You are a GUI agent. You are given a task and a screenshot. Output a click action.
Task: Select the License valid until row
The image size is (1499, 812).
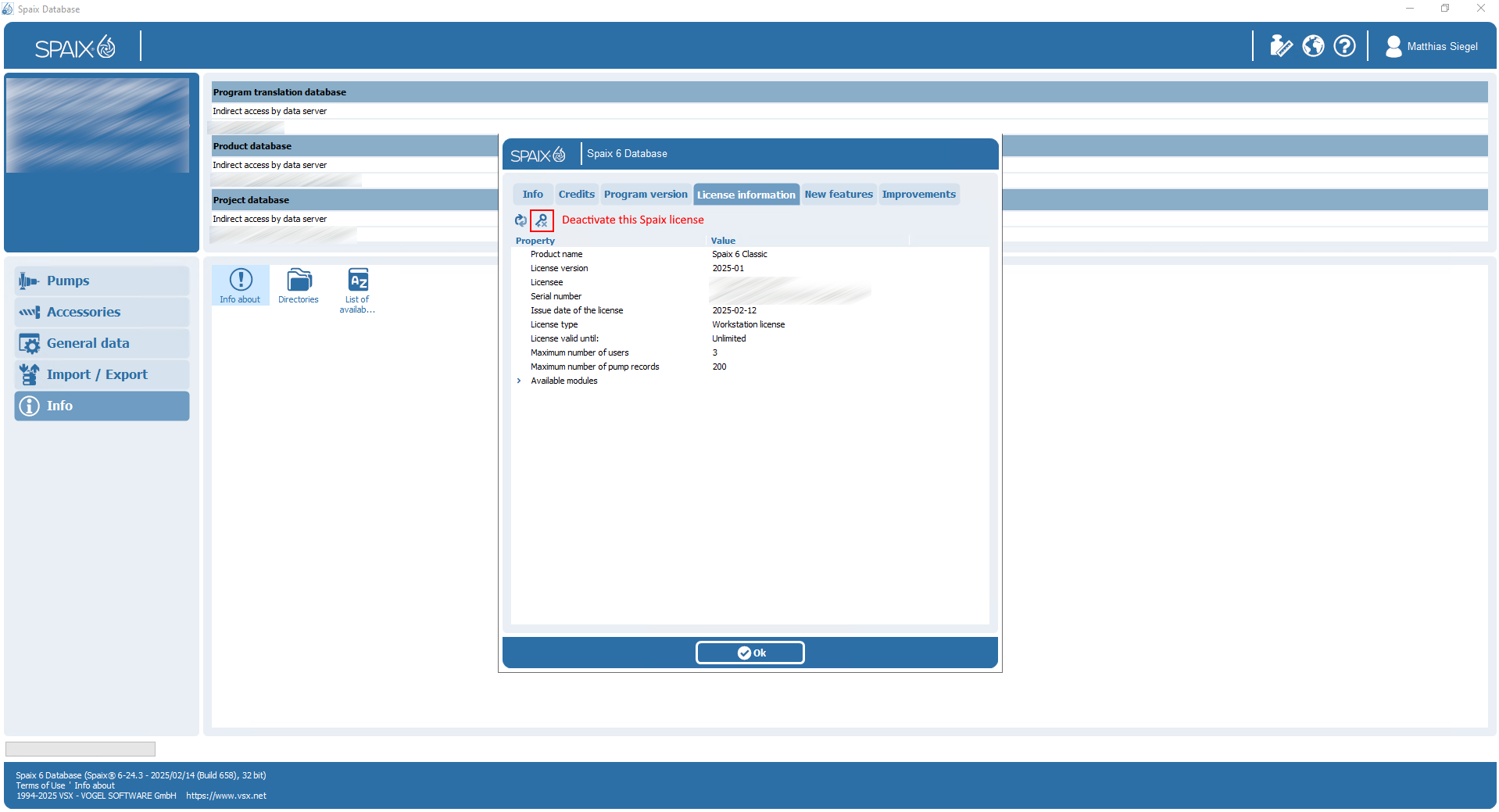(x=750, y=338)
